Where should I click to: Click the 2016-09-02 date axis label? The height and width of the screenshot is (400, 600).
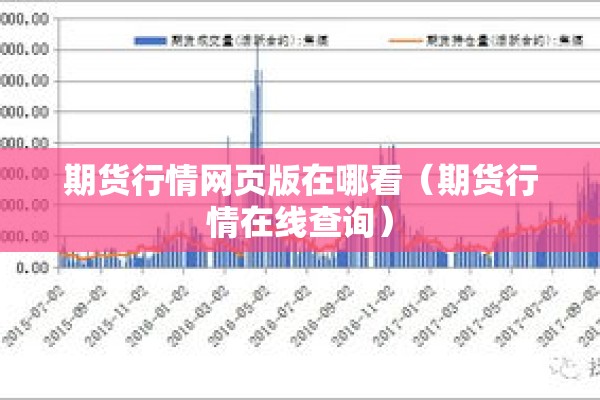(321, 317)
